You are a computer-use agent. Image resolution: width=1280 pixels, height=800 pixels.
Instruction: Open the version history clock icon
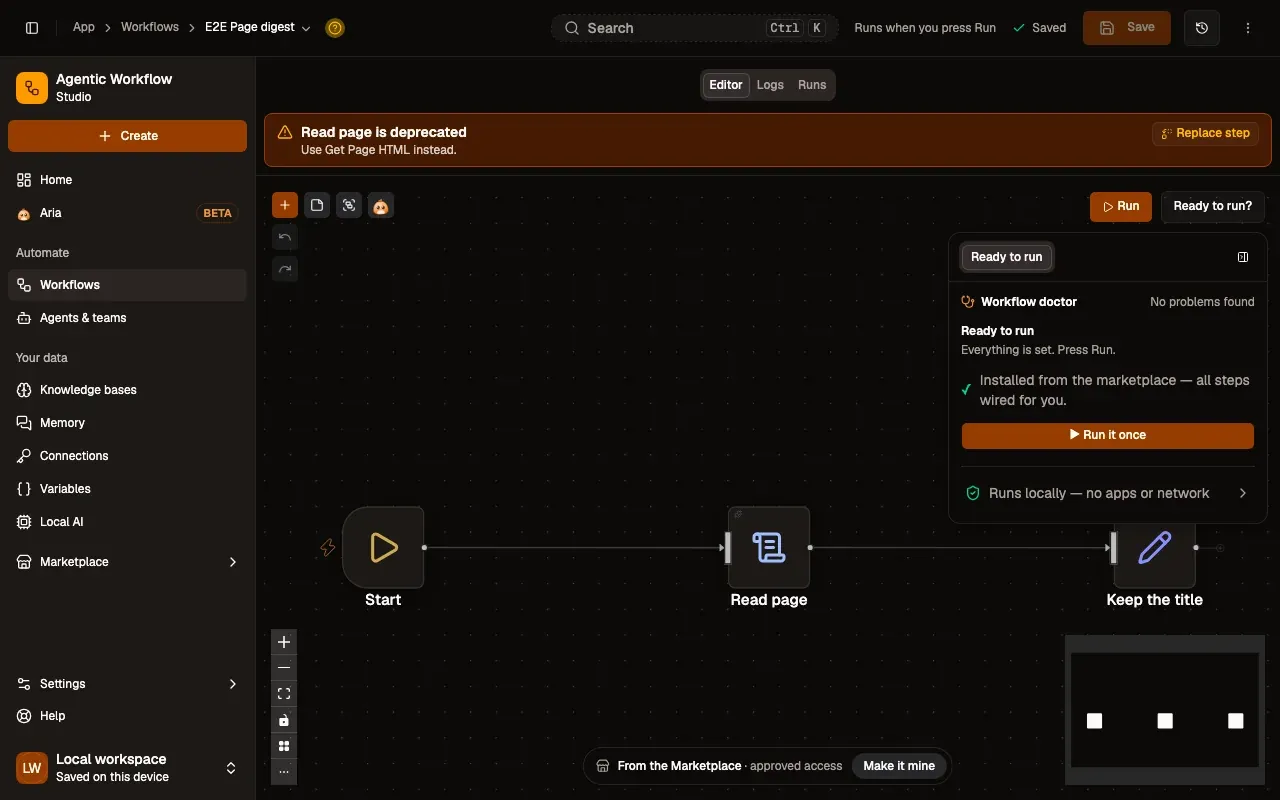click(1202, 28)
